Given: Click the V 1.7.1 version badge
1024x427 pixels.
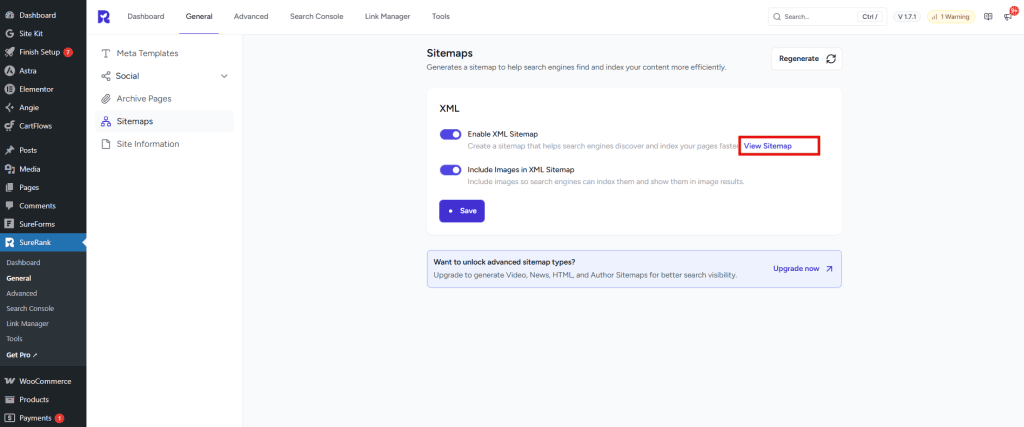Looking at the screenshot, I should (906, 17).
